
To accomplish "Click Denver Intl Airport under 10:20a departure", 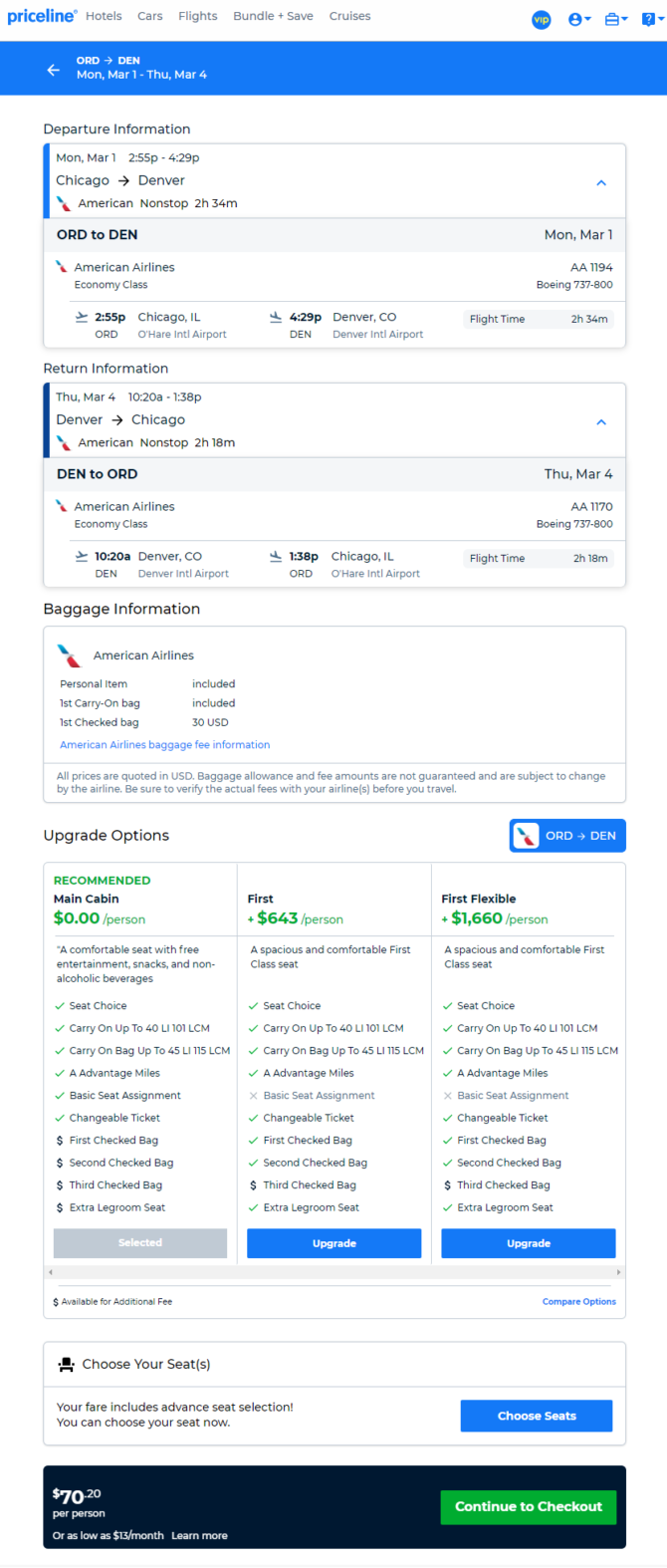I will 183,574.
